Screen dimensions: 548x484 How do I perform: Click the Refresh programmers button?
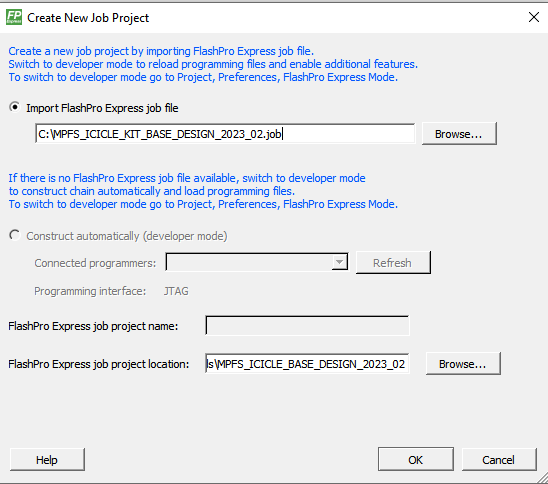[x=393, y=262]
